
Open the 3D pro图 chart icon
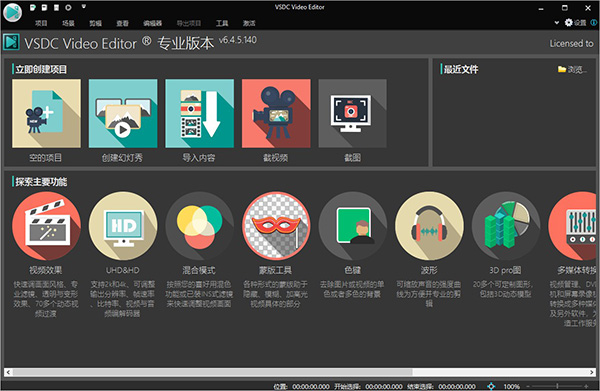coord(505,226)
